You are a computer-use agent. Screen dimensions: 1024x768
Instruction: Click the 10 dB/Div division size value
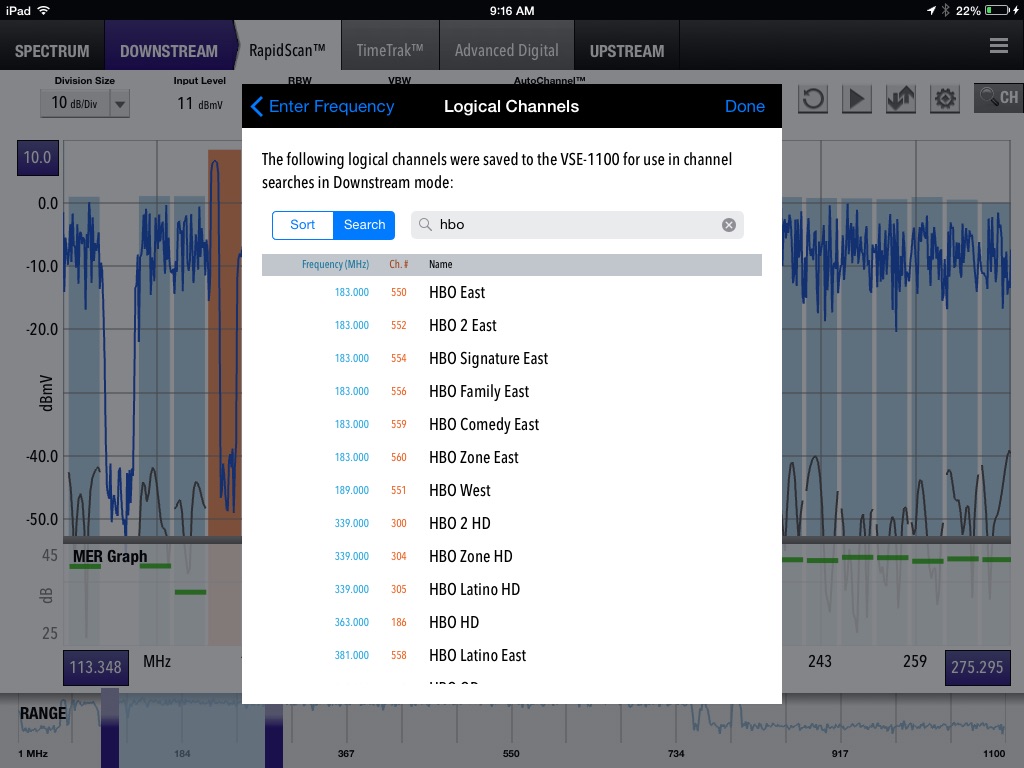point(74,103)
